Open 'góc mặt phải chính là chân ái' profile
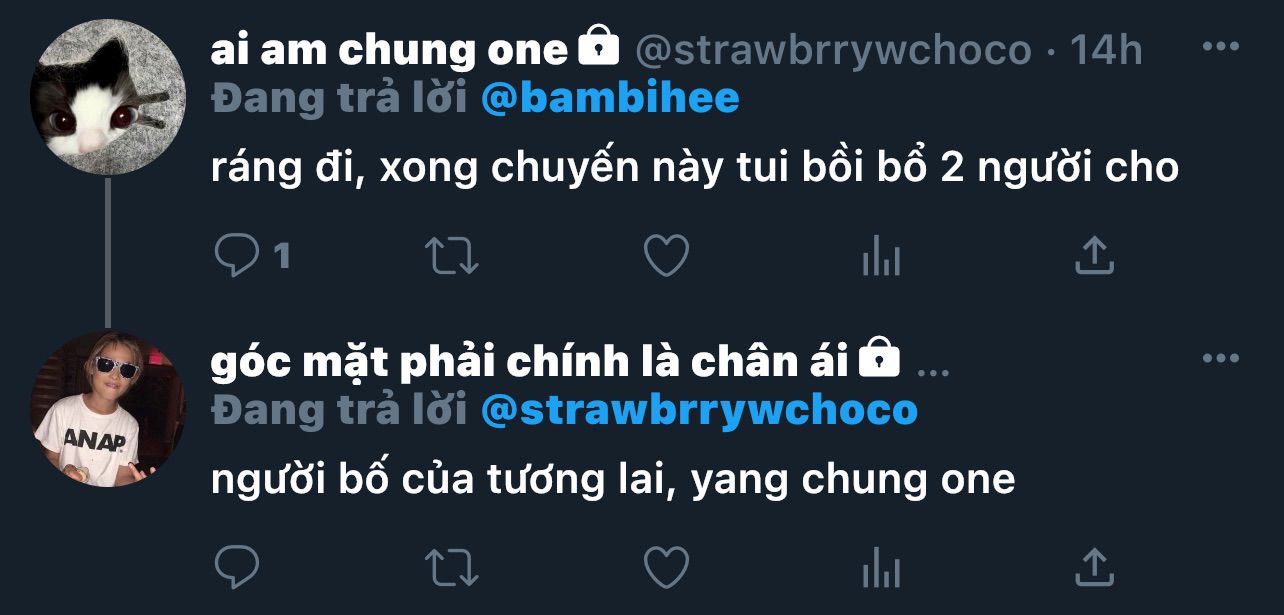Screen dimensions: 1284x615 point(529,362)
